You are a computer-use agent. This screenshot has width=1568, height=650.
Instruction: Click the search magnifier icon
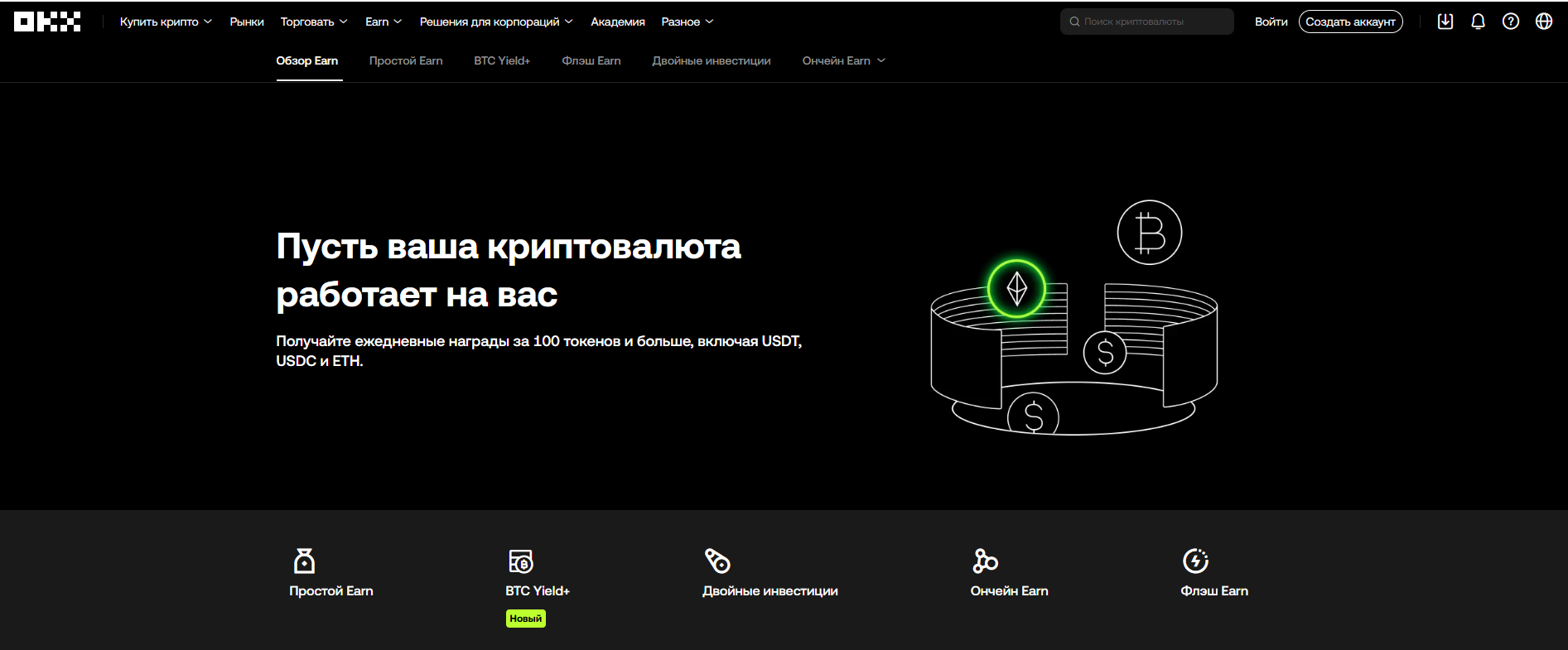pyautogui.click(x=1074, y=22)
